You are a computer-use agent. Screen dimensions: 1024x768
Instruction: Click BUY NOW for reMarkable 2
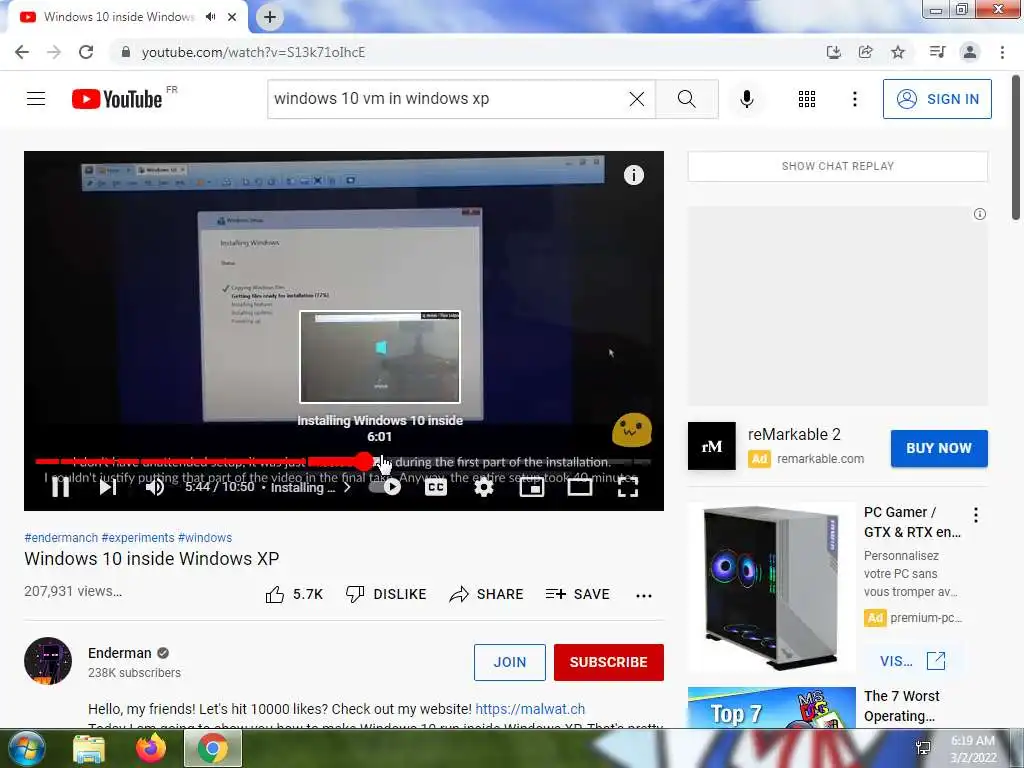click(x=938, y=448)
